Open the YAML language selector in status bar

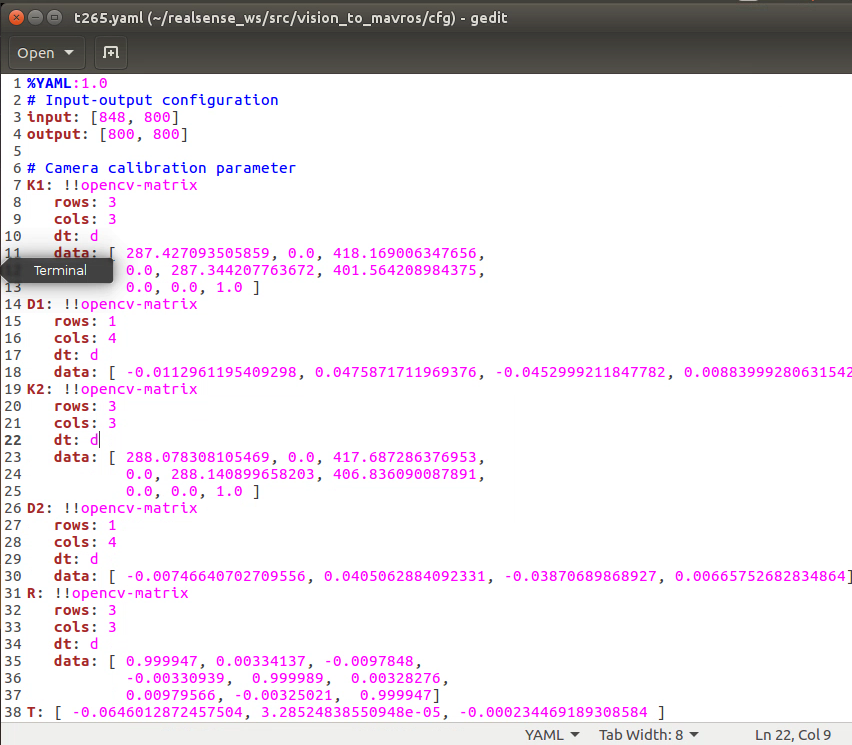tap(552, 735)
